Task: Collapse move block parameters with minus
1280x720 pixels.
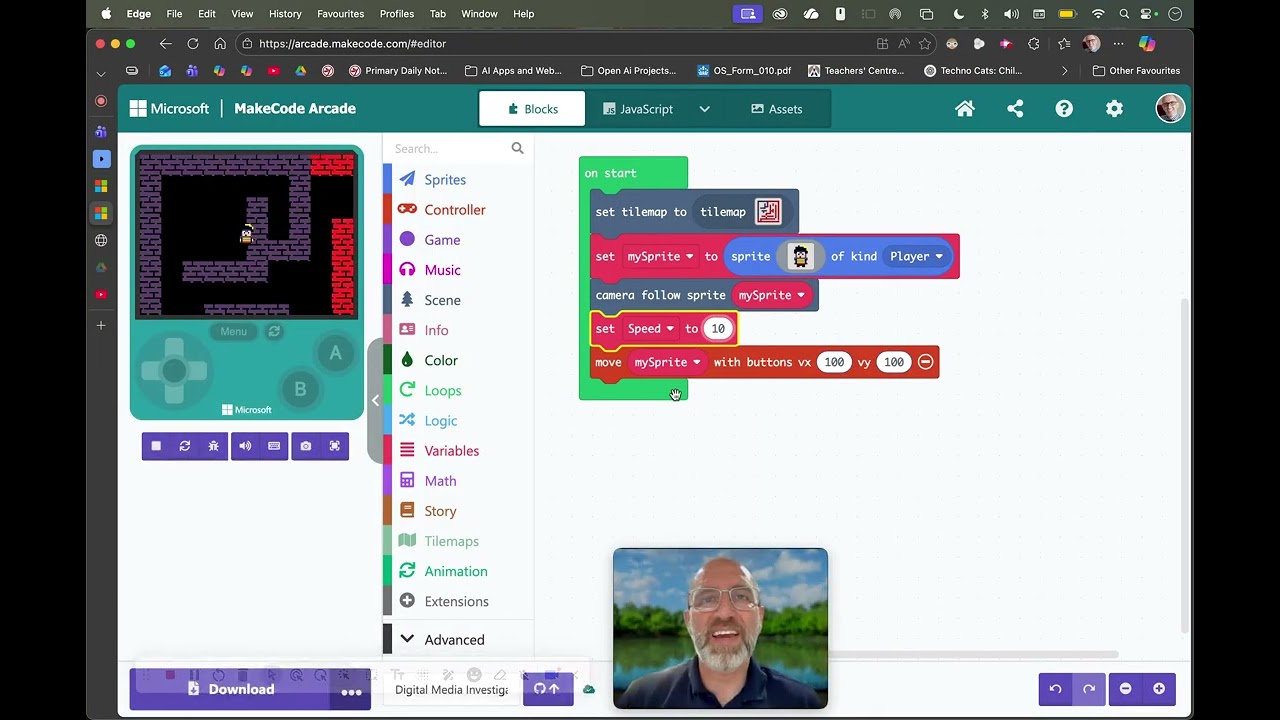Action: click(926, 362)
